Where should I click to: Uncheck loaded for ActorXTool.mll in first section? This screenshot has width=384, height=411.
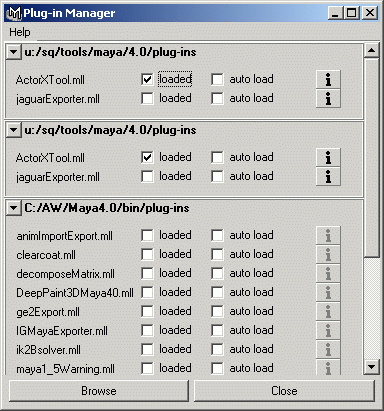[x=147, y=79]
